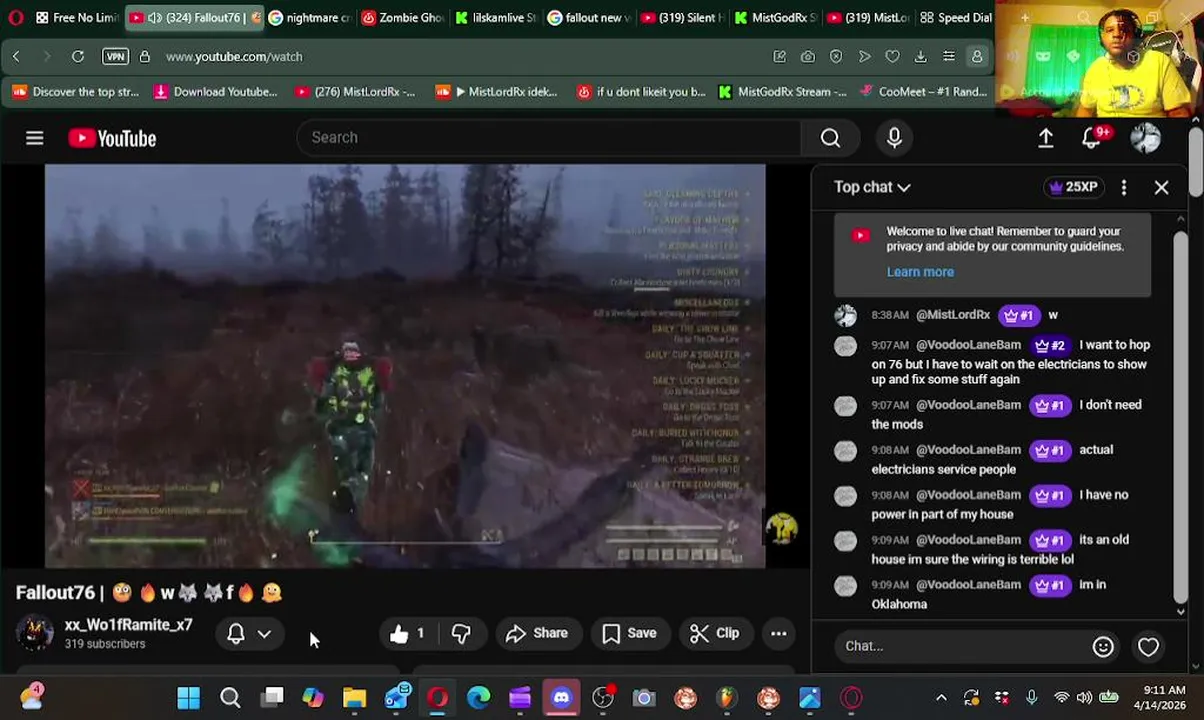
Task: Add page to bookmarks with heart icon
Action: pyautogui.click(x=892, y=57)
